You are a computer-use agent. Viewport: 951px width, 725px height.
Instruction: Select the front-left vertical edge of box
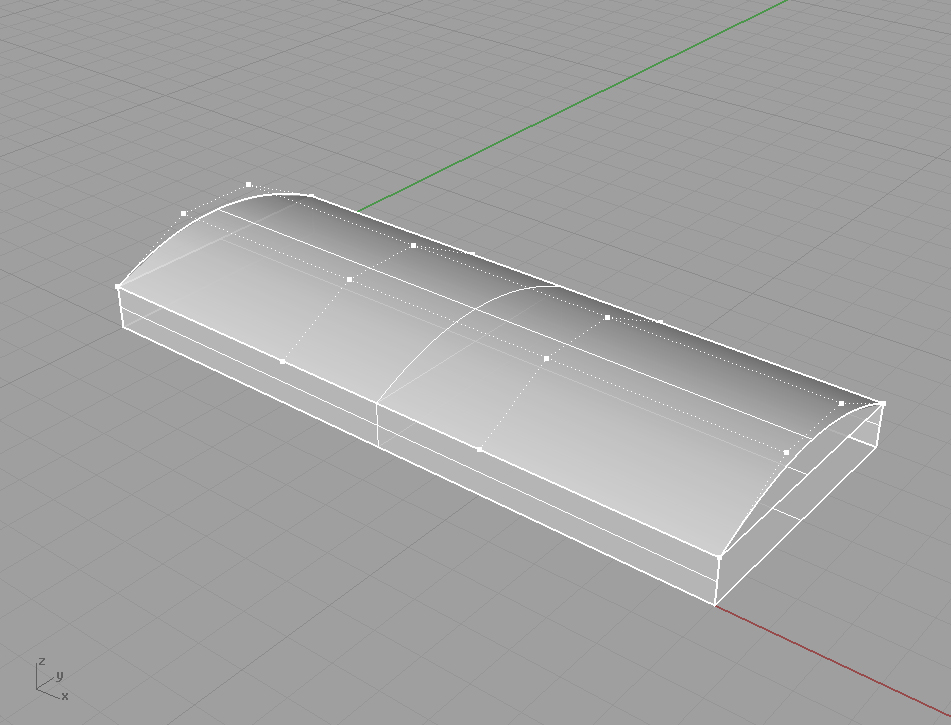point(121,307)
